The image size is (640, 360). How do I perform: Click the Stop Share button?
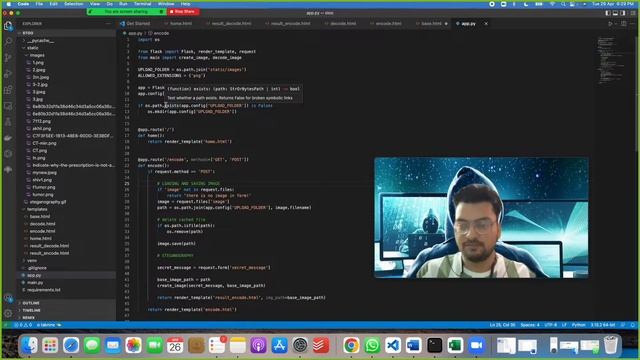(x=182, y=12)
